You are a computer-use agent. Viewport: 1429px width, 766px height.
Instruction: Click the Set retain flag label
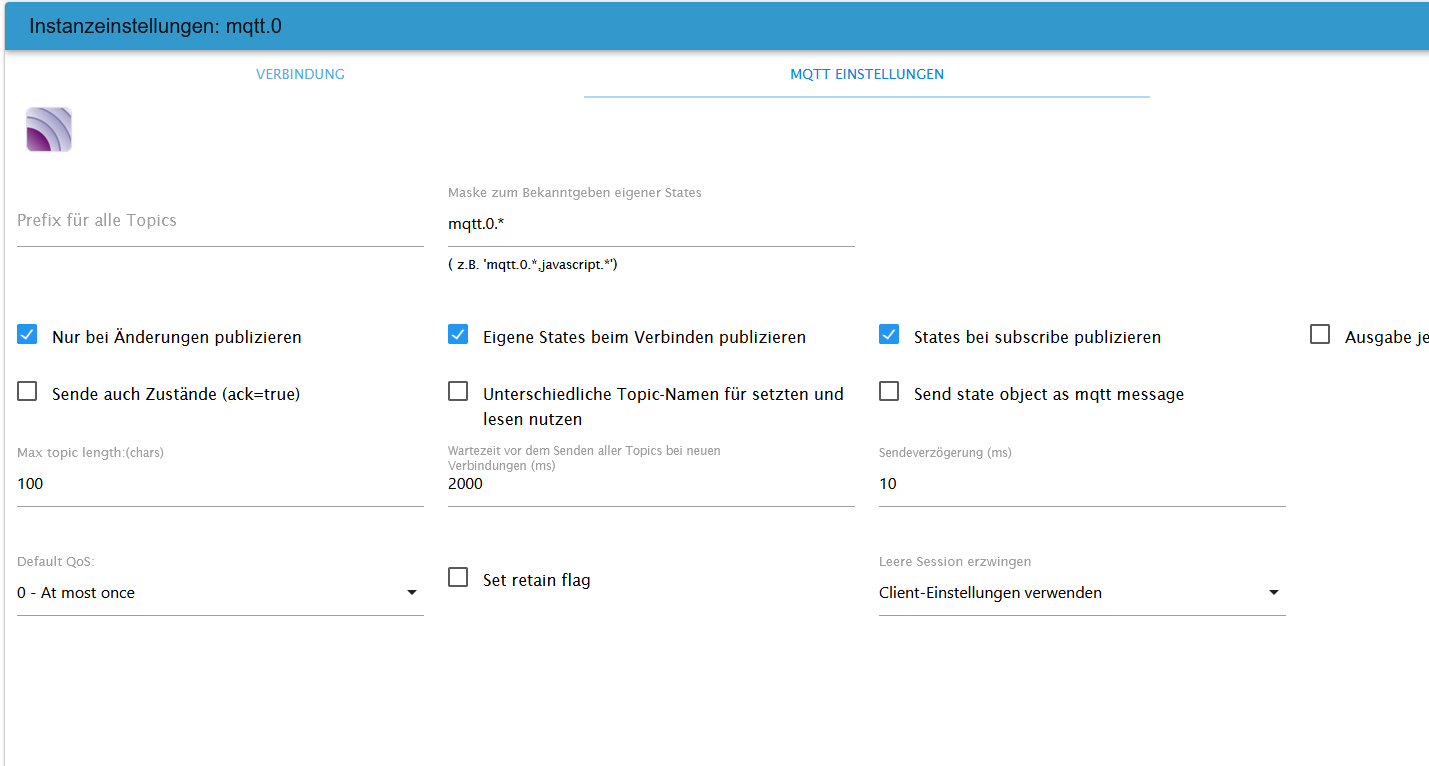click(x=537, y=580)
